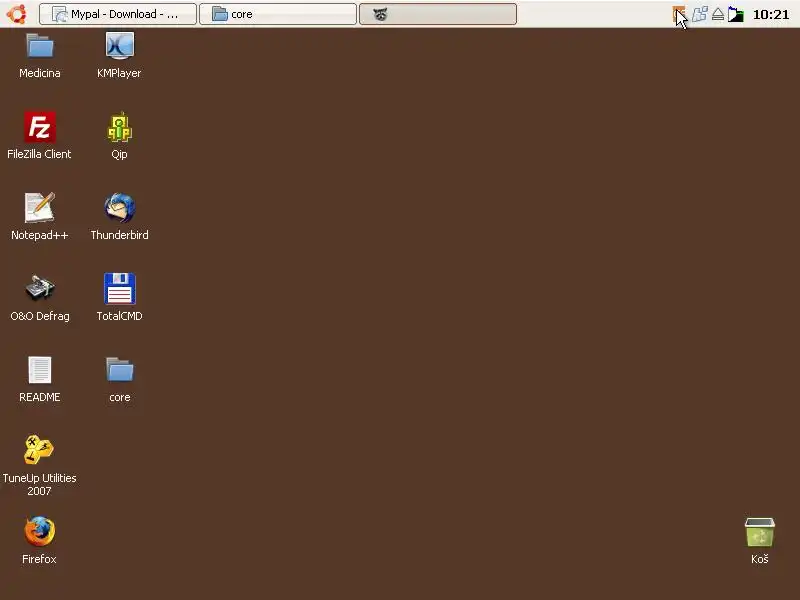Image resolution: width=800 pixels, height=600 pixels.
Task: Click the 10:21 clock
Action: 771,14
